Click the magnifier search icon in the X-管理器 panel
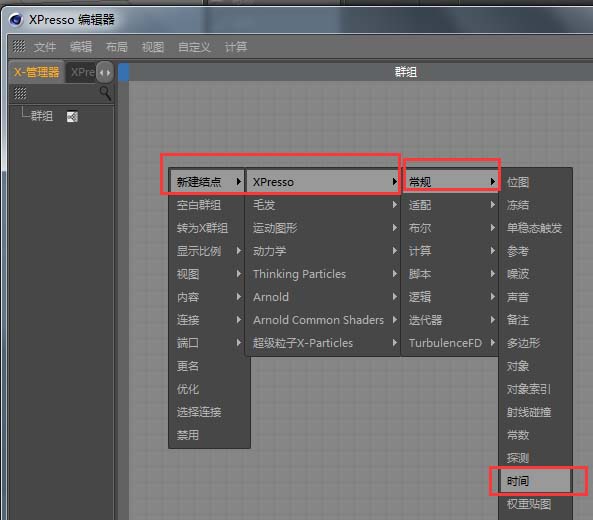The image size is (593, 520). (x=105, y=93)
